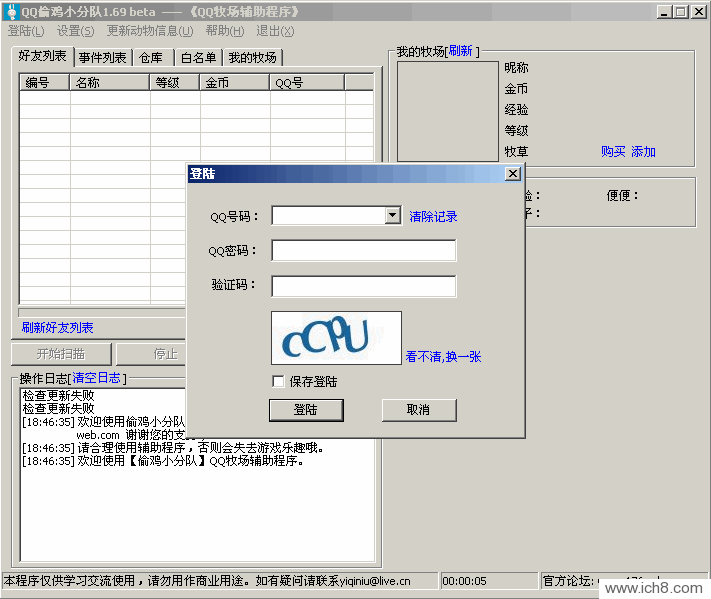The height and width of the screenshot is (599, 711).
Task: Click the avatar picture box in 我的牧场
Action: 448,111
